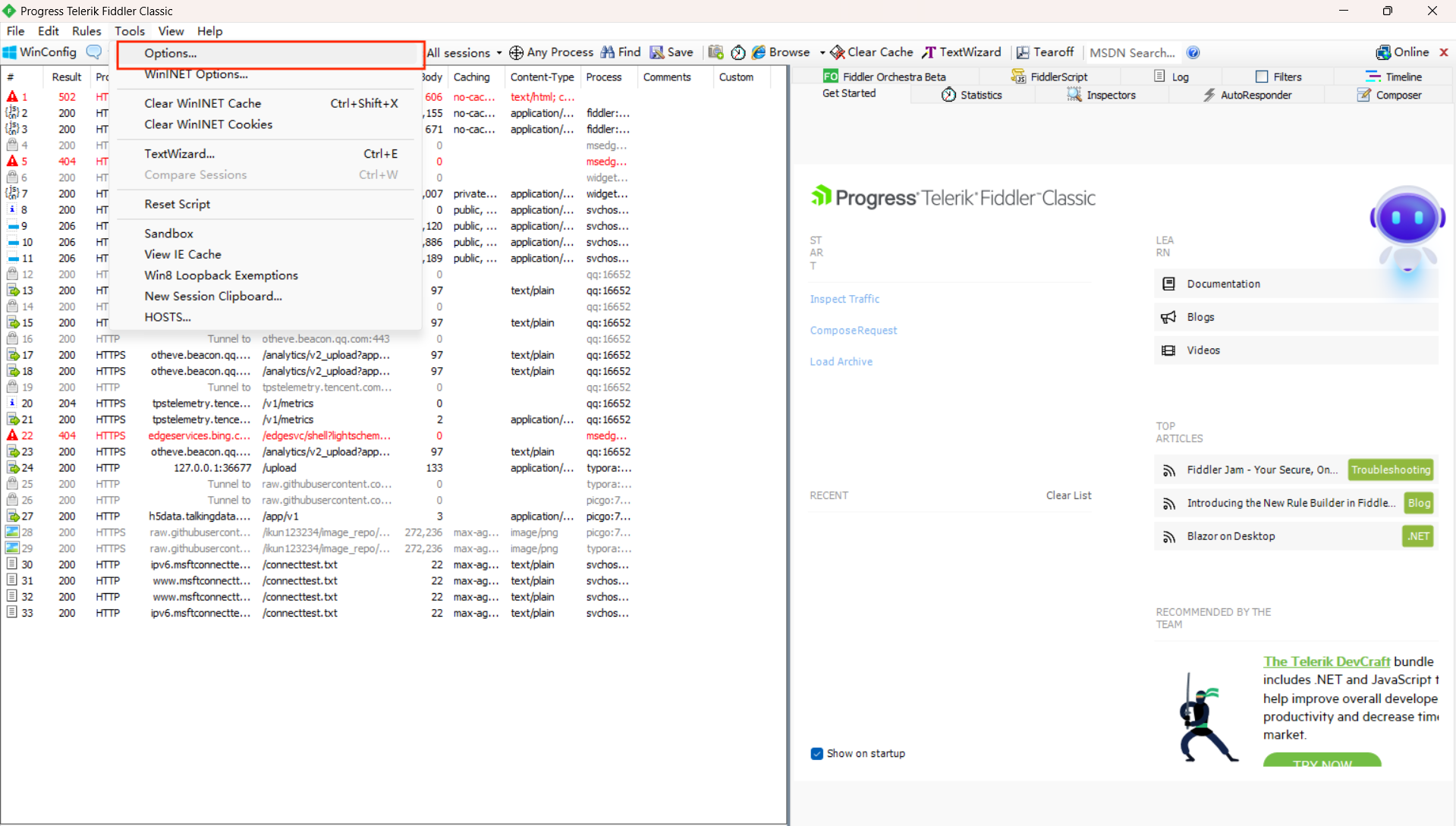Open the FiddlerScript tab
Viewport: 1456px width, 826px height.
(x=1049, y=77)
